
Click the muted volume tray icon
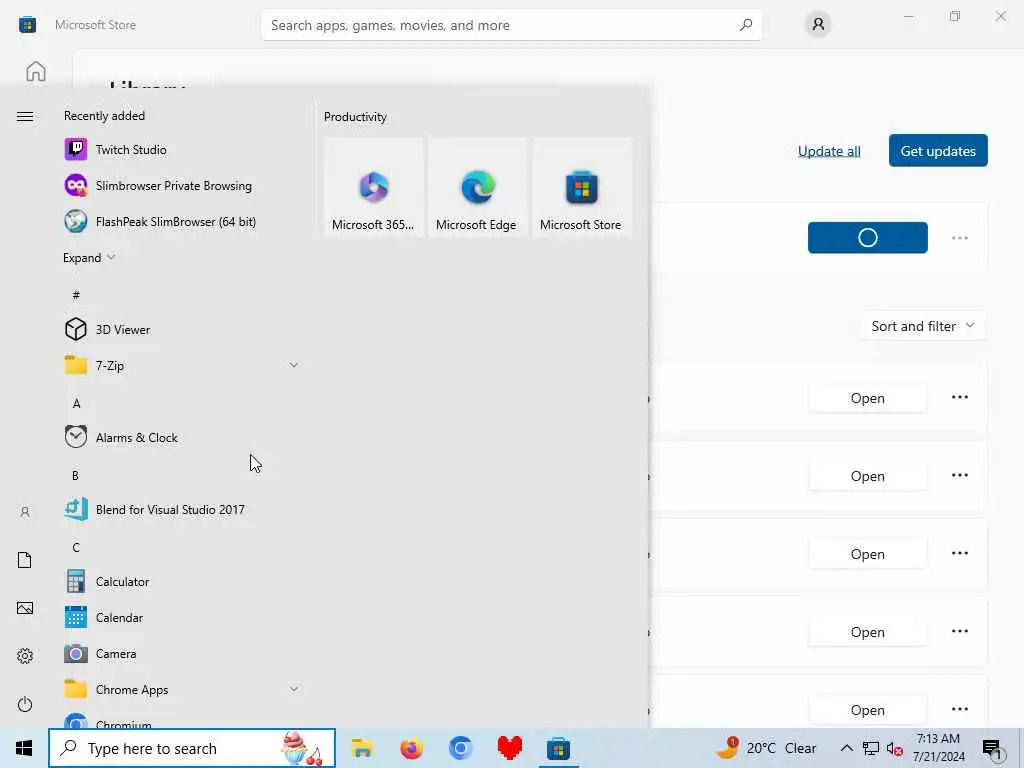point(895,749)
